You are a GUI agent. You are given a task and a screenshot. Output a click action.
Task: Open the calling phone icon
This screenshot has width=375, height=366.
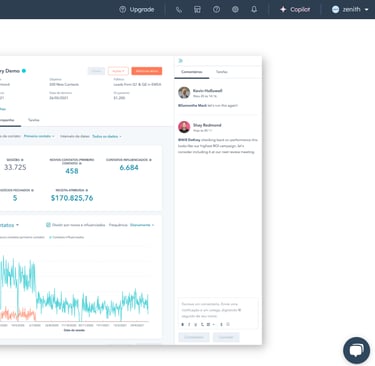(179, 9)
